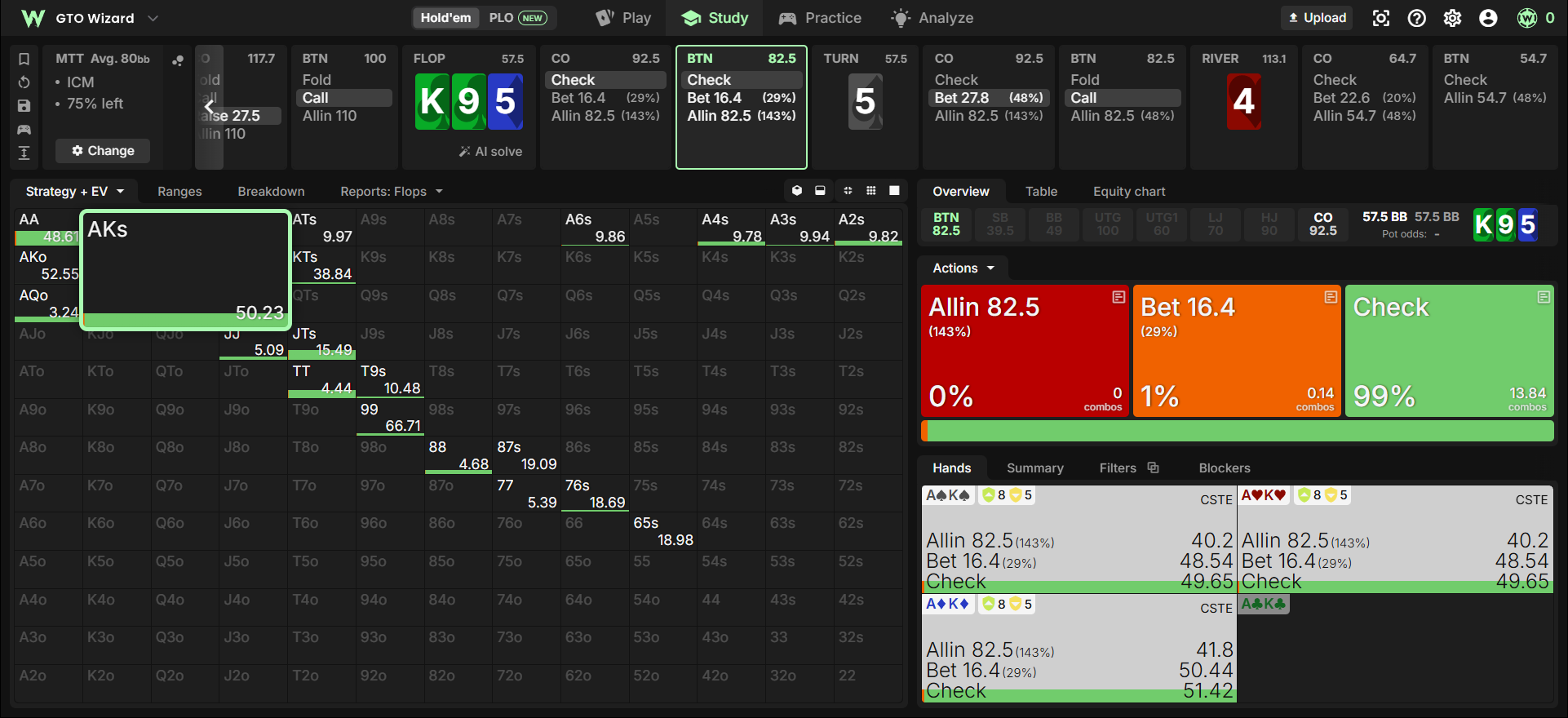Select the cube view mode icon
The width and height of the screenshot is (1568, 718).
[x=797, y=191]
